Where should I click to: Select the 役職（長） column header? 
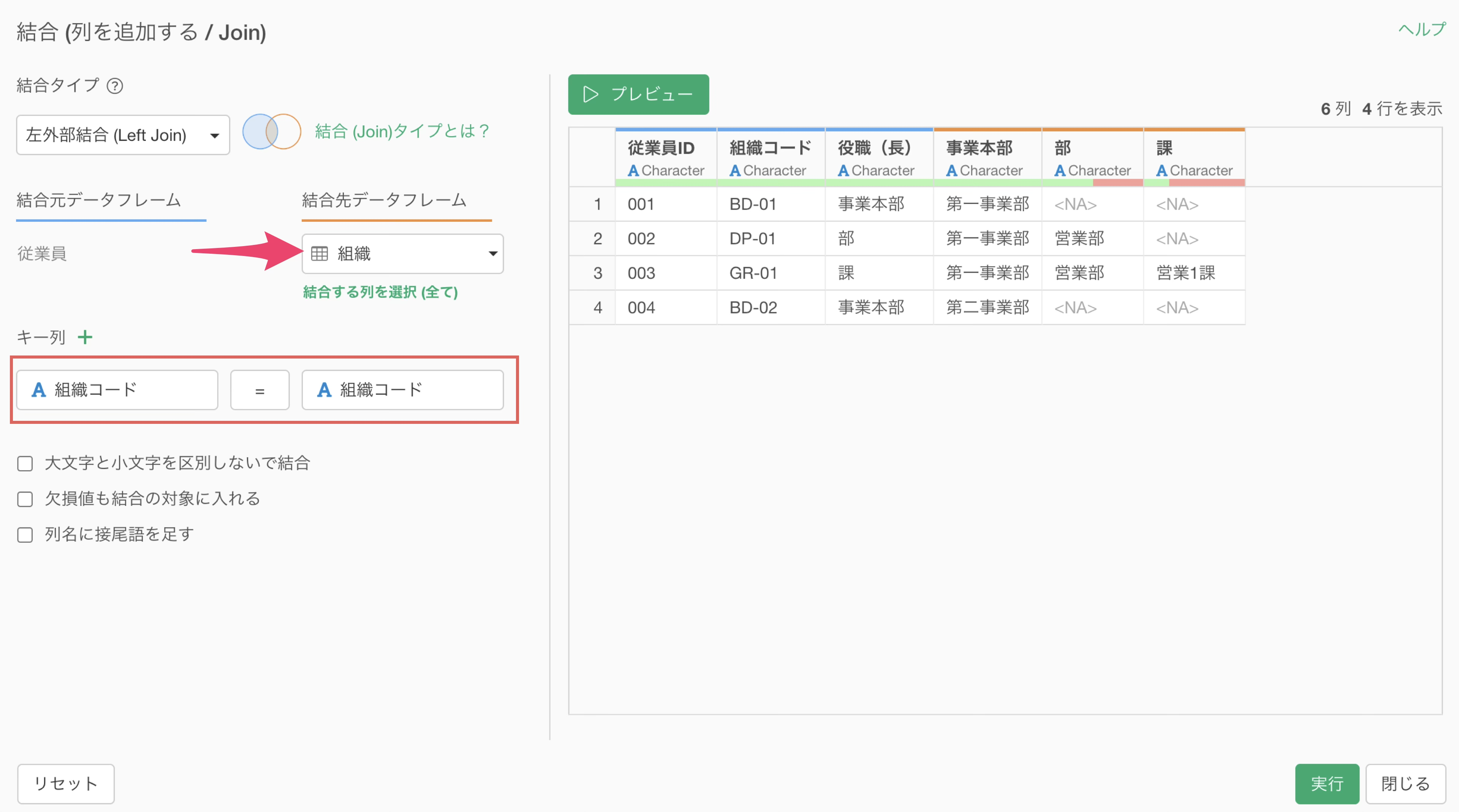coord(874,148)
